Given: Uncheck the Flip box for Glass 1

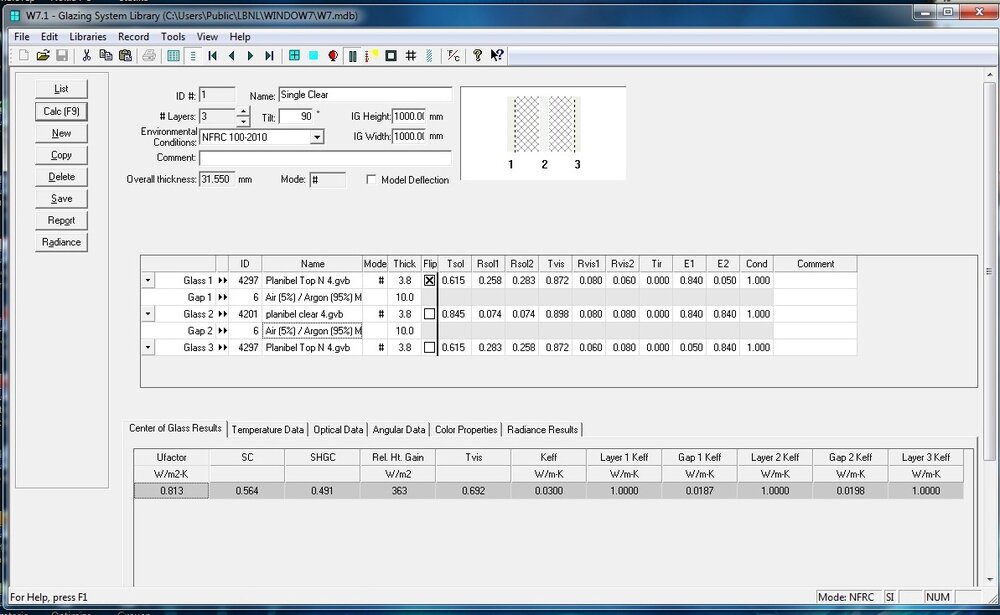Looking at the screenshot, I should click(x=430, y=281).
